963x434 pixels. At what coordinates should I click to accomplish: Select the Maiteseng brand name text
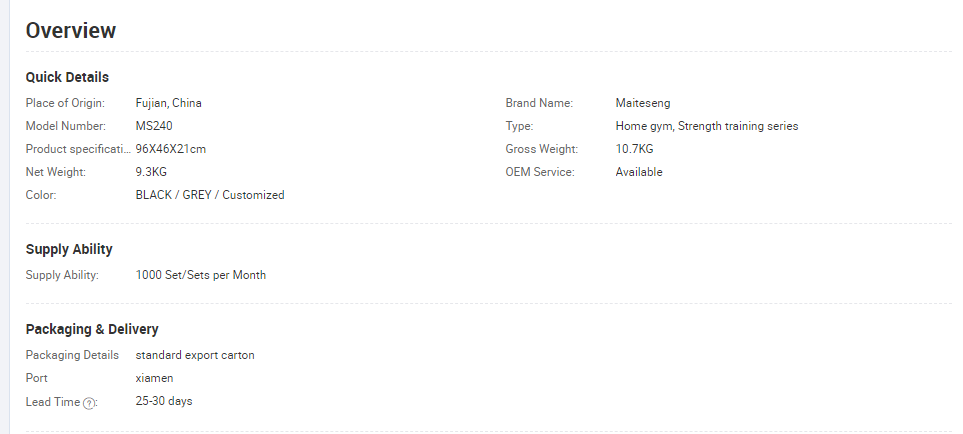pos(643,103)
